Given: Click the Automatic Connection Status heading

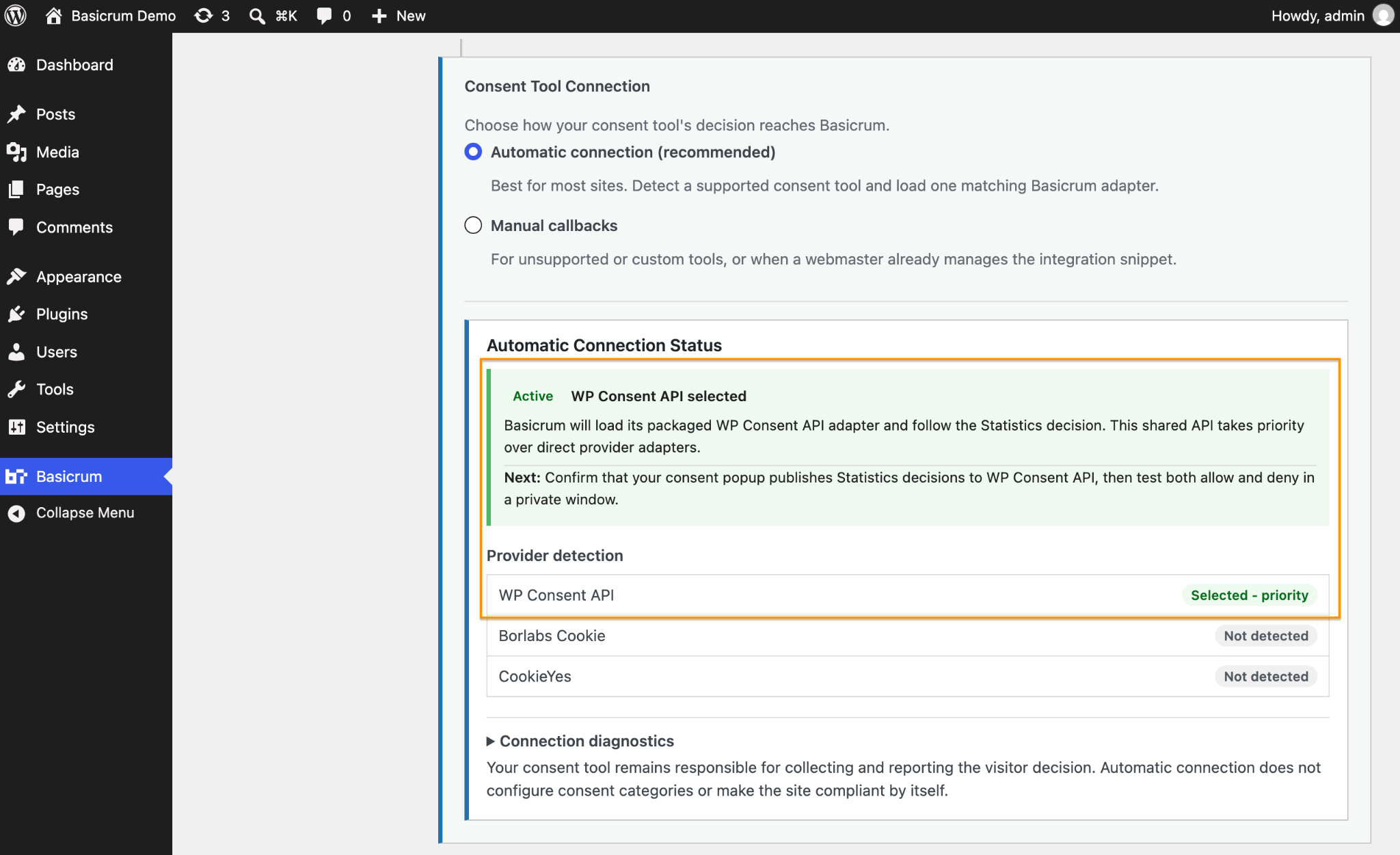Looking at the screenshot, I should coord(604,345).
